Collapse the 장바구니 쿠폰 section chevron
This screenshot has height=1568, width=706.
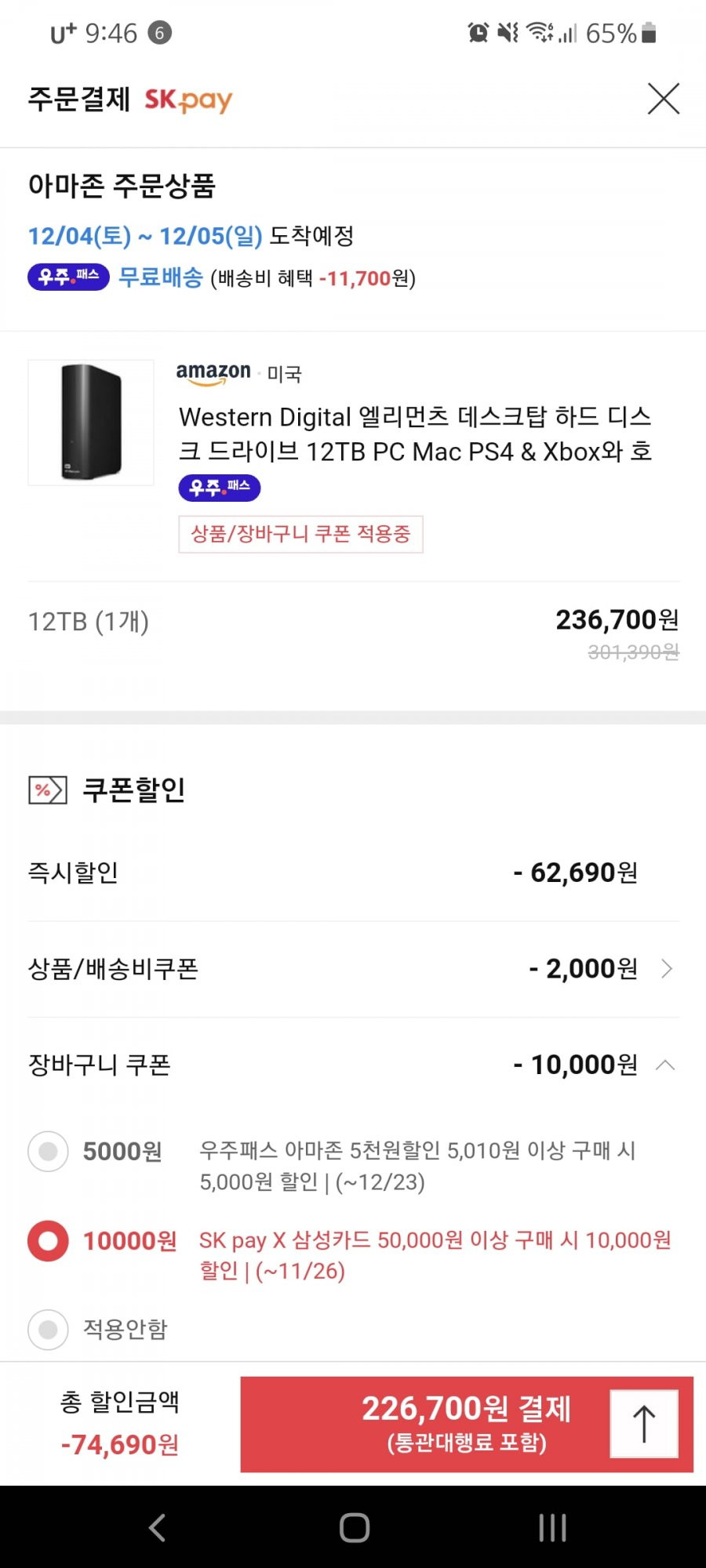(665, 1065)
